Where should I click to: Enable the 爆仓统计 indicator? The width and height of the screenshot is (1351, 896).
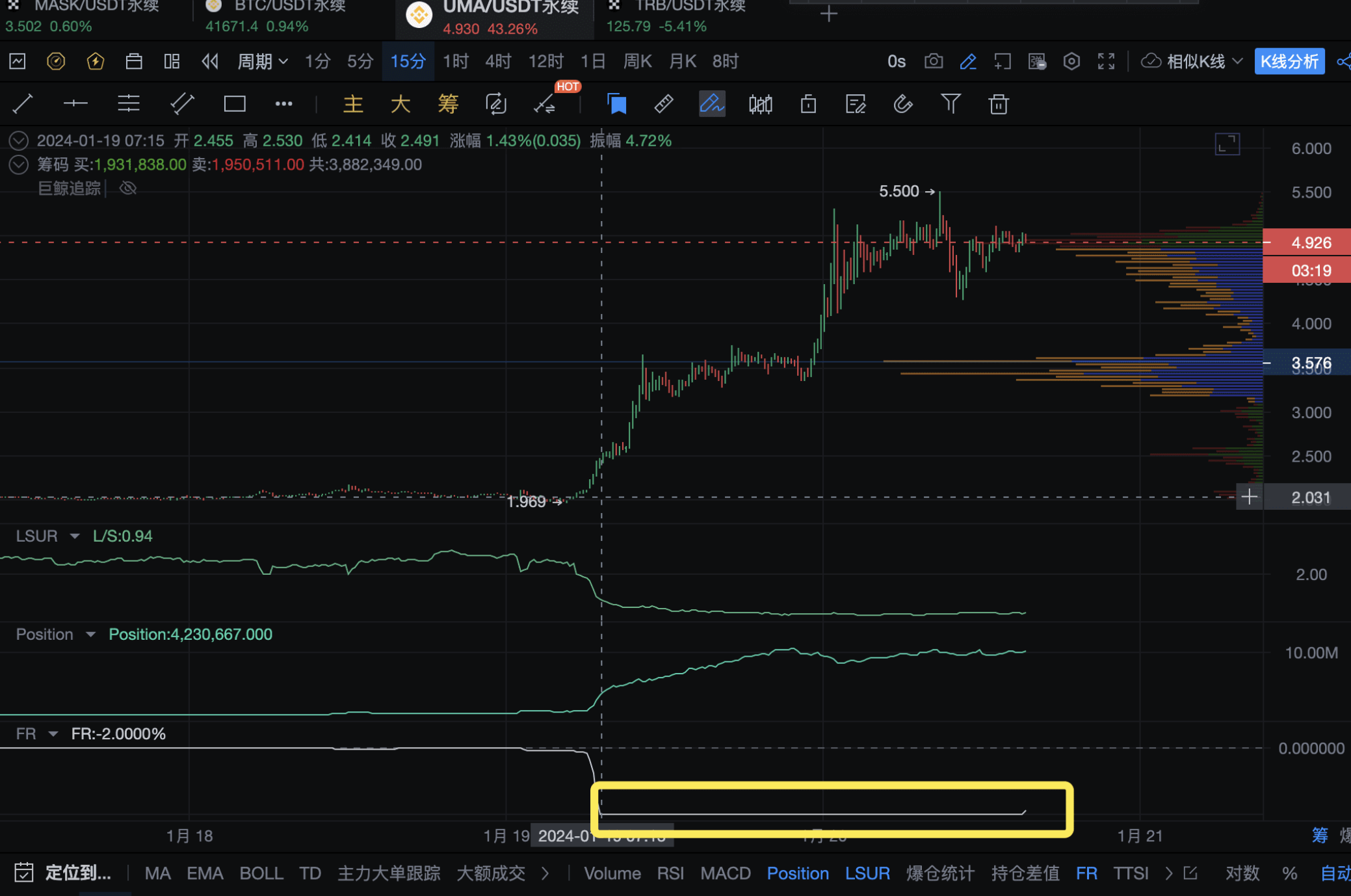[x=940, y=873]
